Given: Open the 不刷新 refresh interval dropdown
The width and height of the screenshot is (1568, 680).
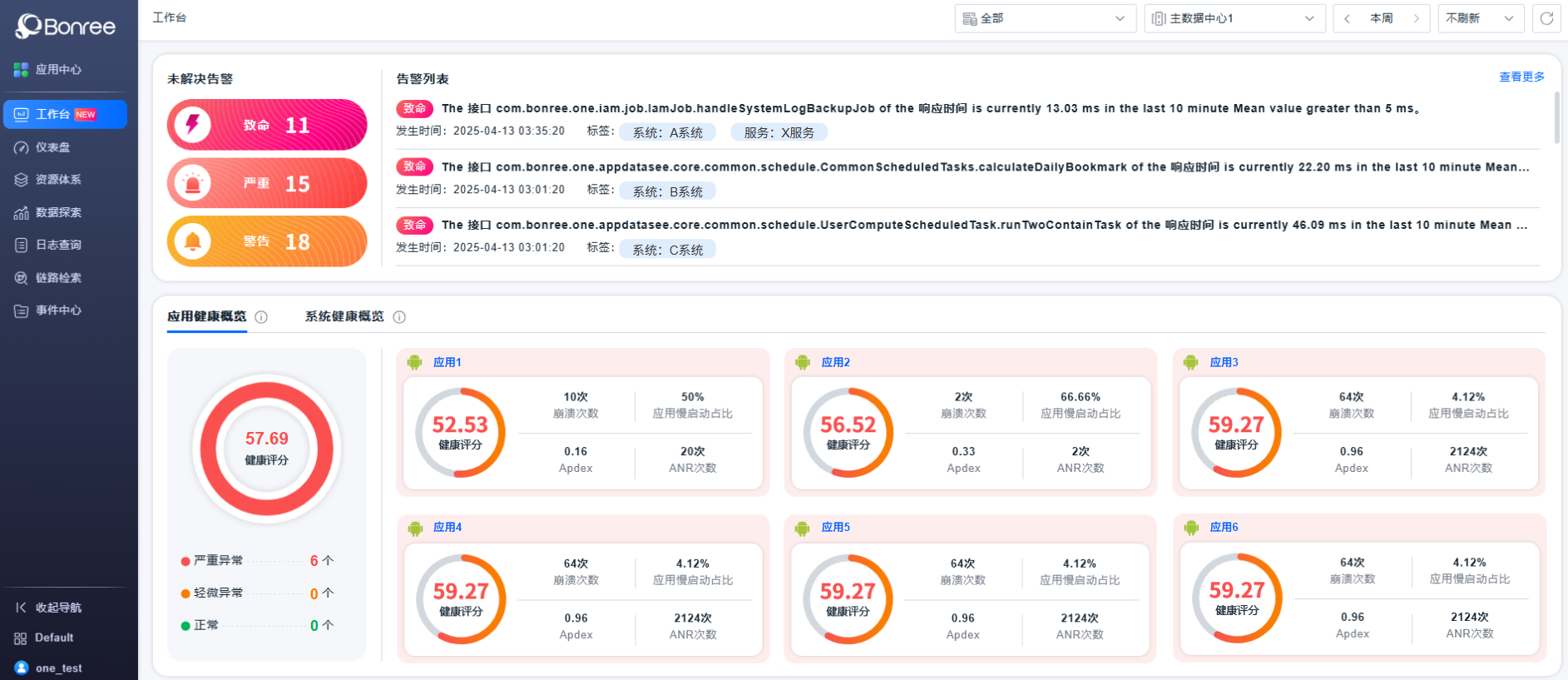Looking at the screenshot, I should (1480, 18).
